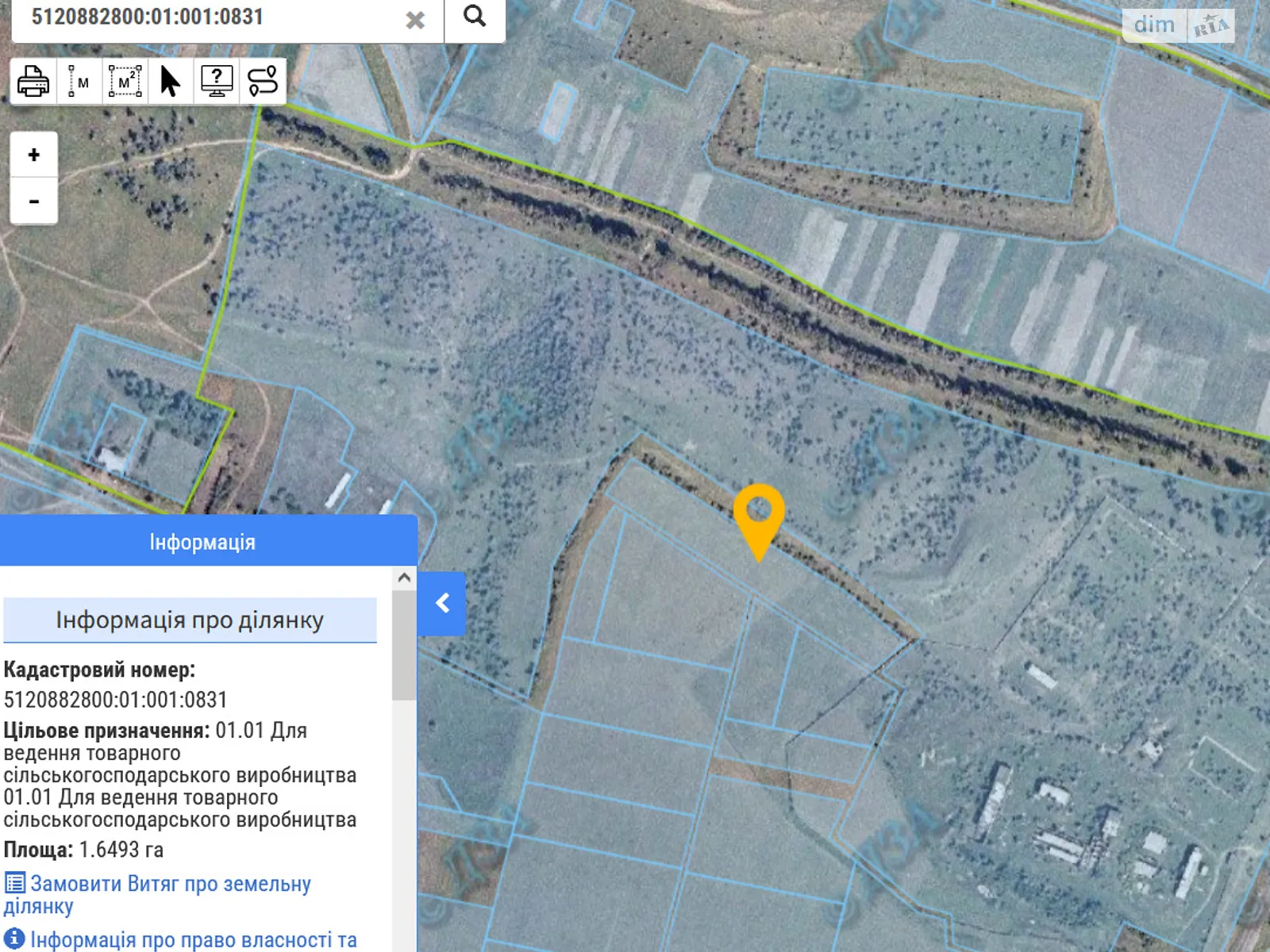Image resolution: width=1270 pixels, height=952 pixels.
Task: Open the monitor question-mark help tool
Action: click(x=217, y=81)
